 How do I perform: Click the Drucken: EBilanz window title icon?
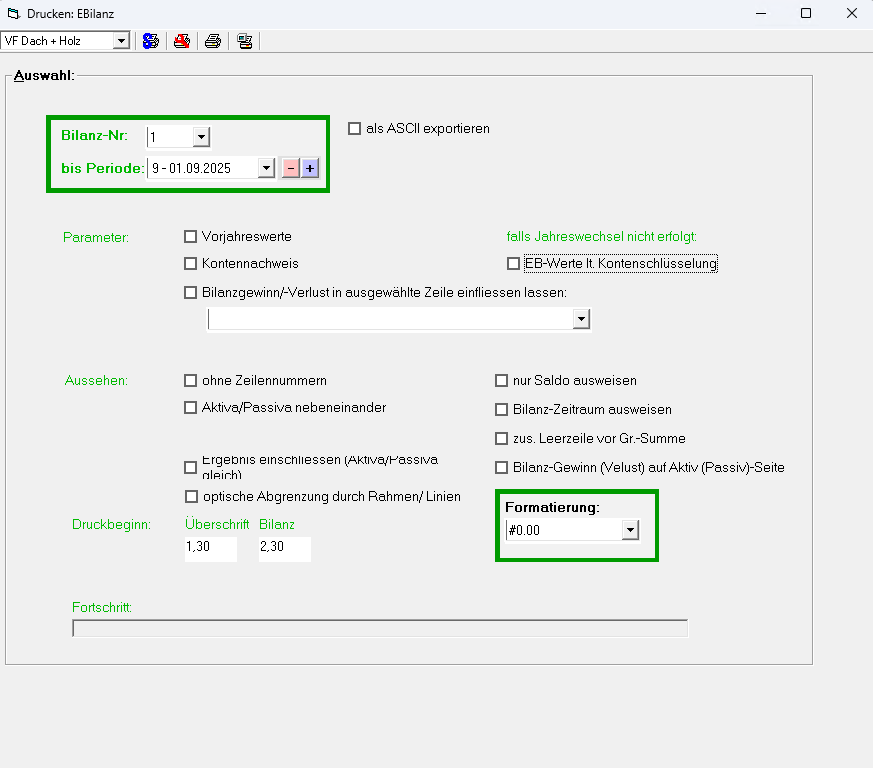[13, 13]
